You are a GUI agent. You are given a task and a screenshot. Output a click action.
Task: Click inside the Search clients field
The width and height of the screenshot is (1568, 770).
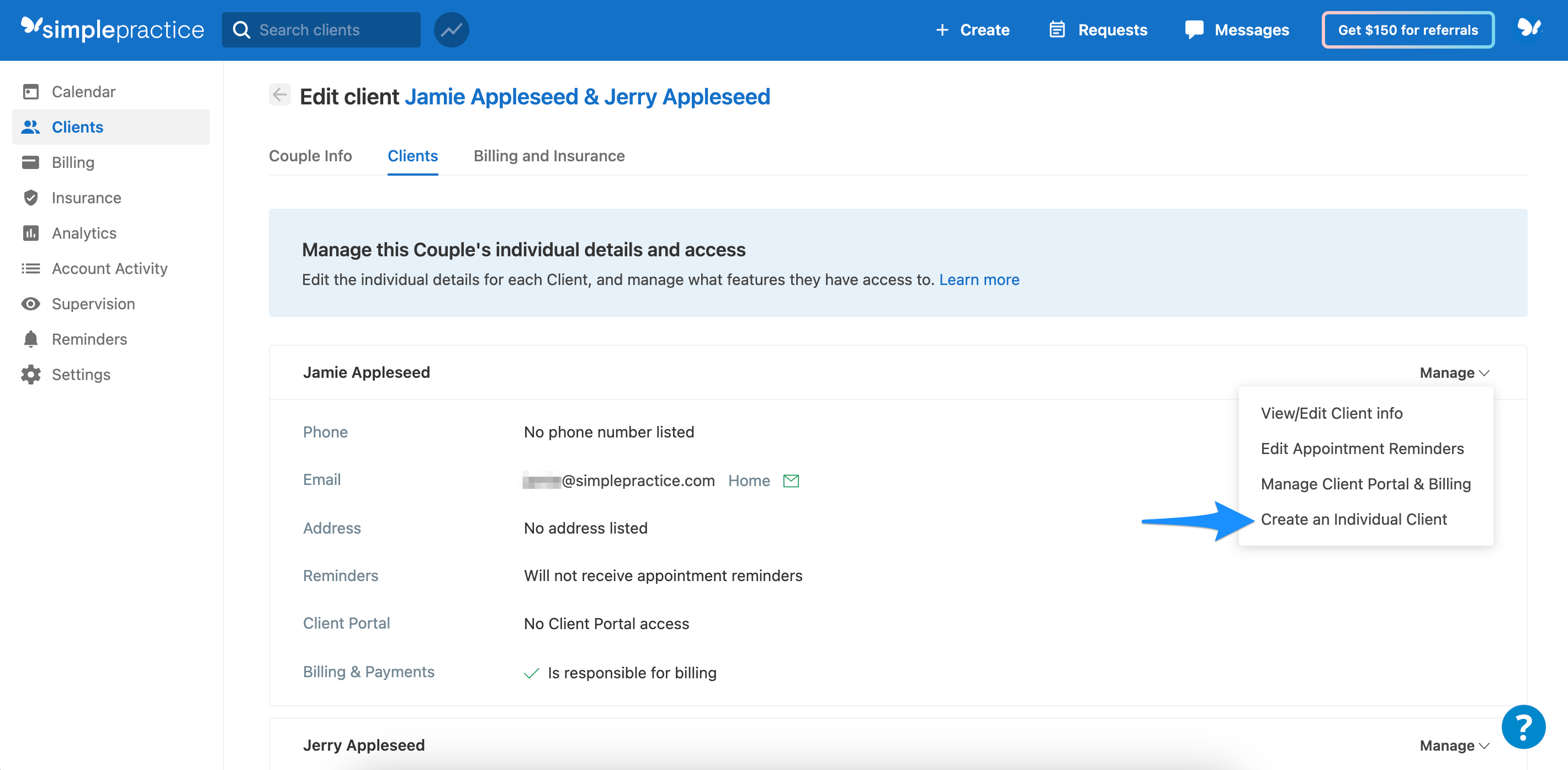321,29
